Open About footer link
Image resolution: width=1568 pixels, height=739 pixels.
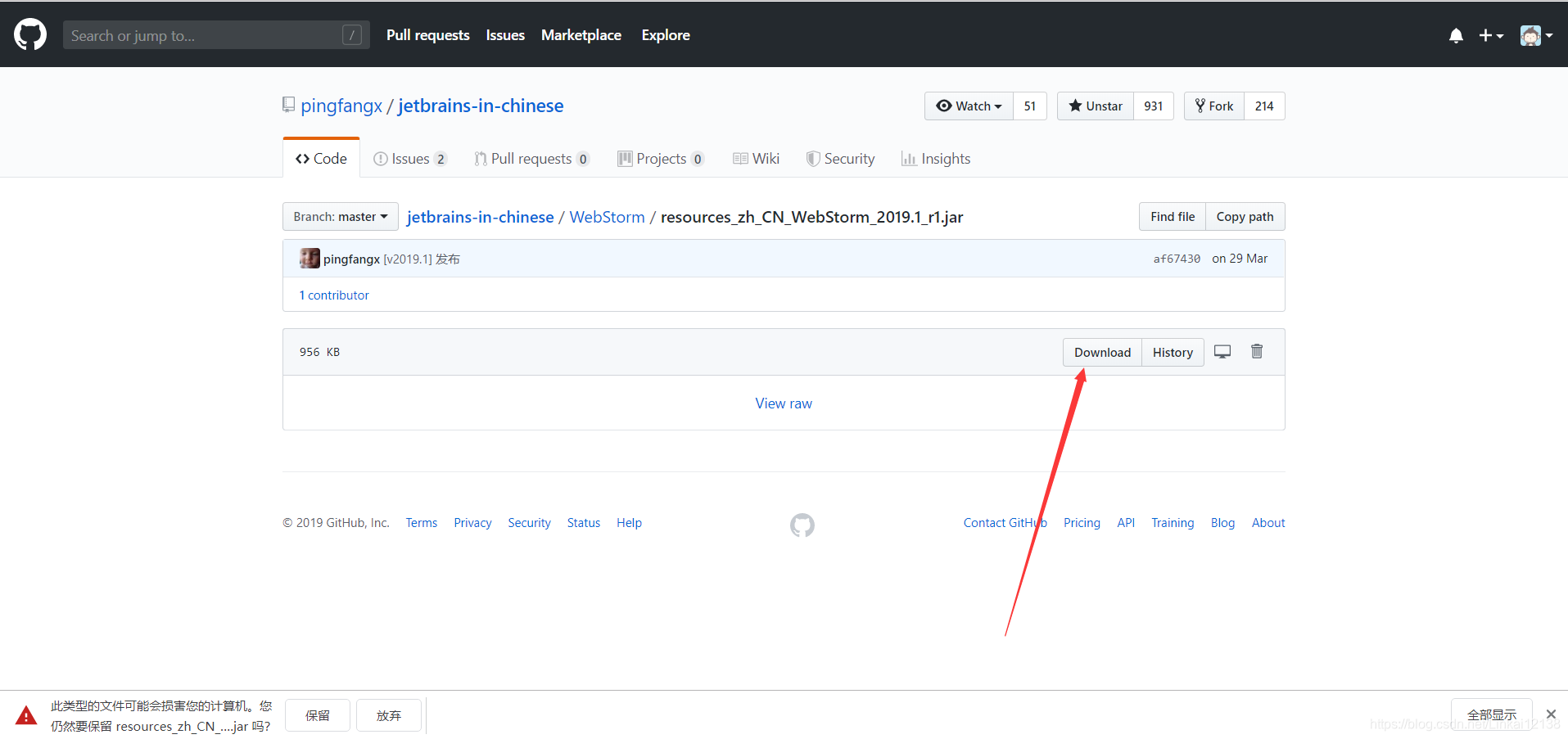[x=1268, y=523]
